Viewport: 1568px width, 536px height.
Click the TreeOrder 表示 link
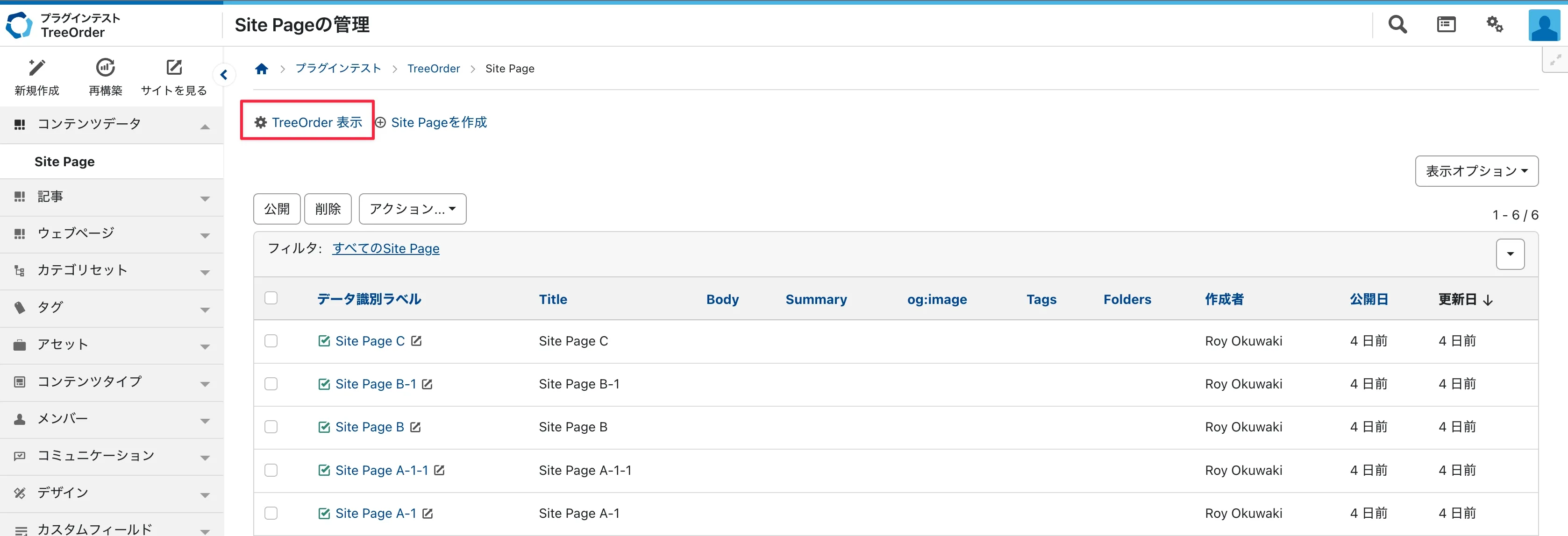pyautogui.click(x=316, y=122)
